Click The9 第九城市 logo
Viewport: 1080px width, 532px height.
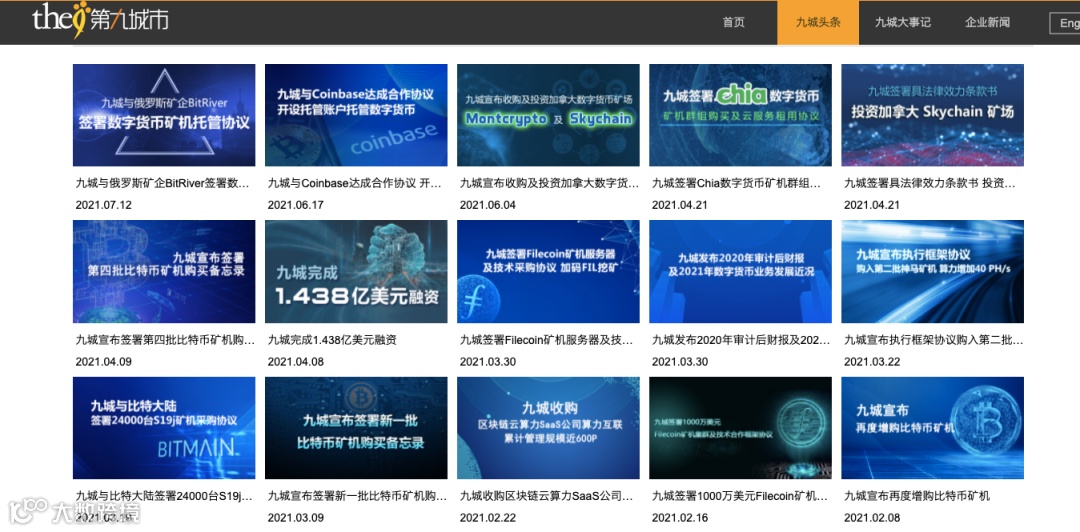click(100, 19)
